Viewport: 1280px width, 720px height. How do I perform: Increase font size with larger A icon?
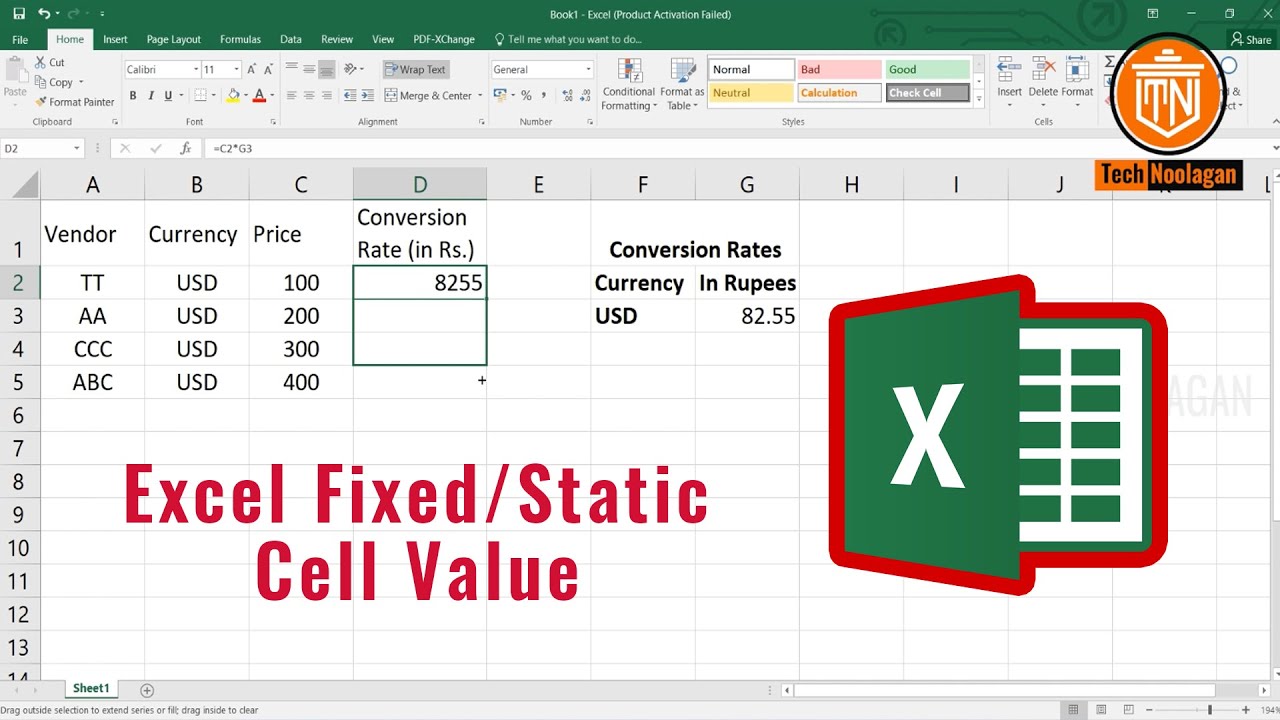pyautogui.click(x=254, y=70)
